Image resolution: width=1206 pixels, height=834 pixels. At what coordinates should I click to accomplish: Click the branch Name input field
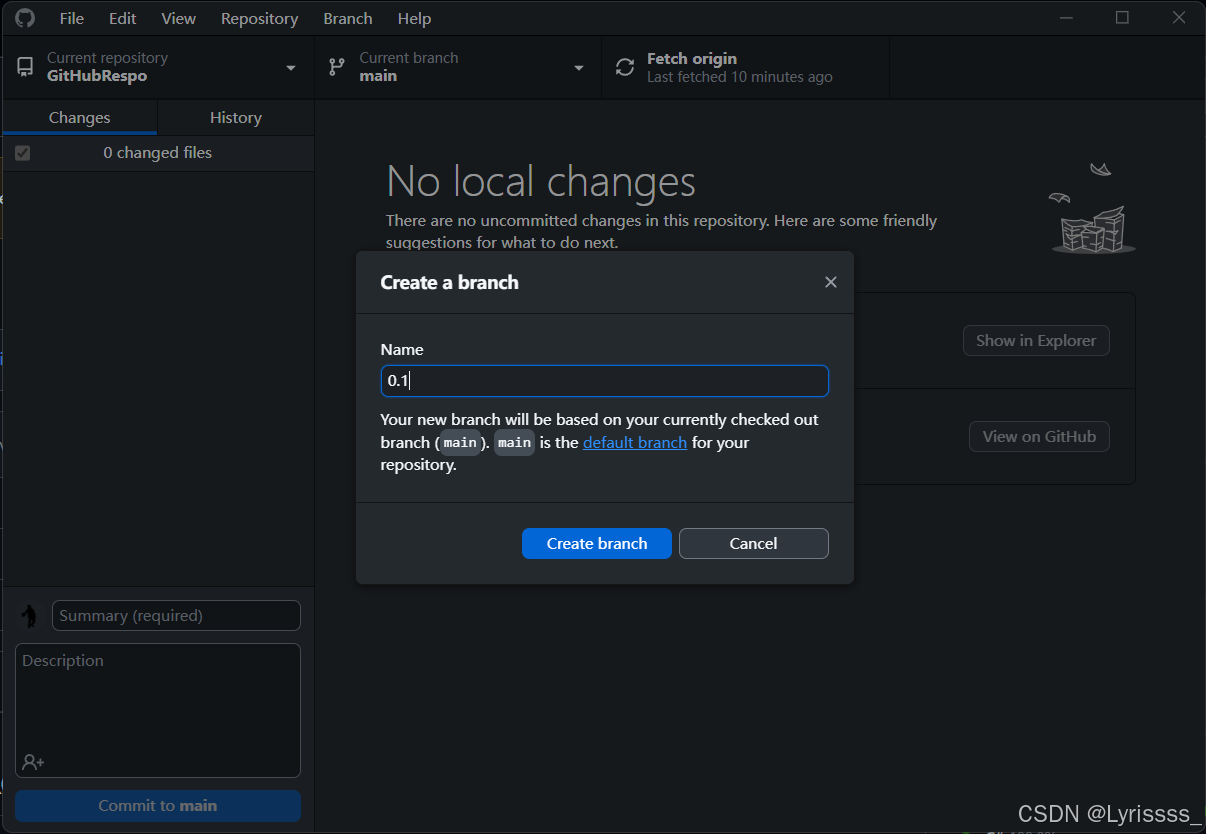pos(605,381)
